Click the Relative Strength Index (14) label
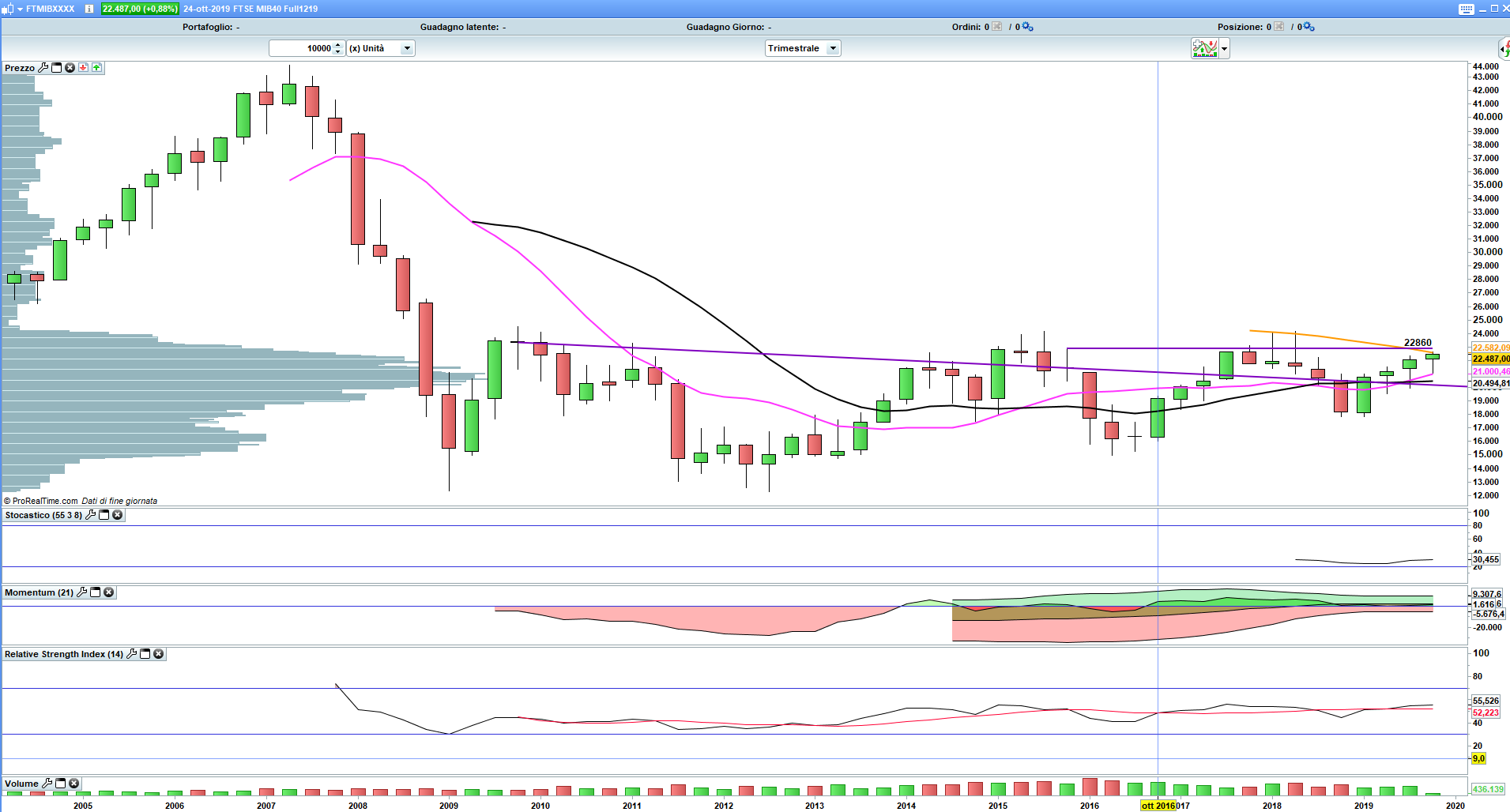Image resolution: width=1510 pixels, height=812 pixels. [x=64, y=654]
